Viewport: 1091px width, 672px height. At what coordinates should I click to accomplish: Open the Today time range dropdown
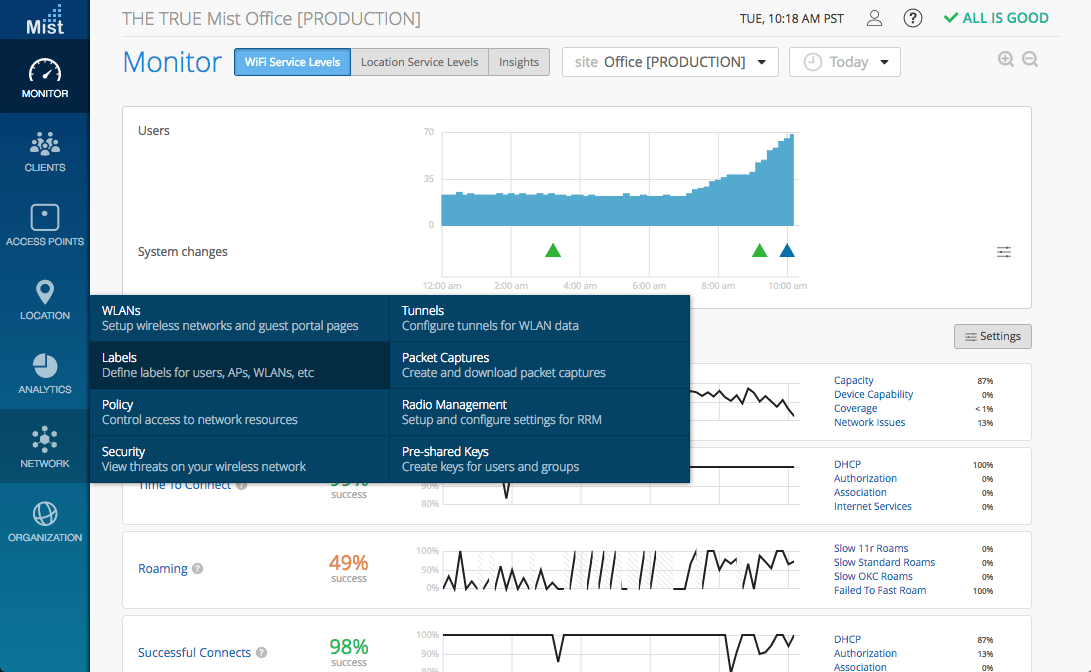click(845, 62)
